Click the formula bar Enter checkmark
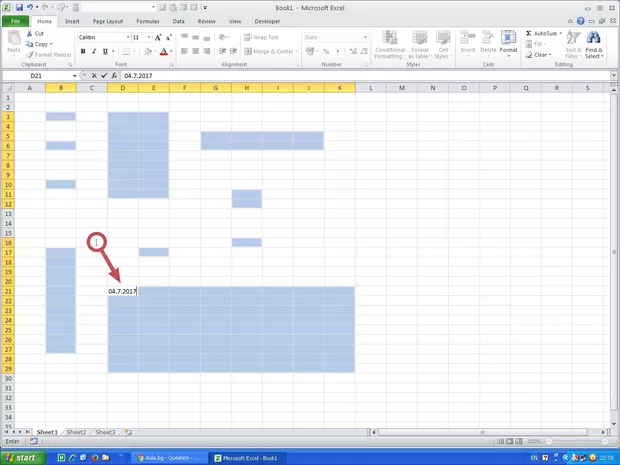620x465 pixels. tap(104, 76)
